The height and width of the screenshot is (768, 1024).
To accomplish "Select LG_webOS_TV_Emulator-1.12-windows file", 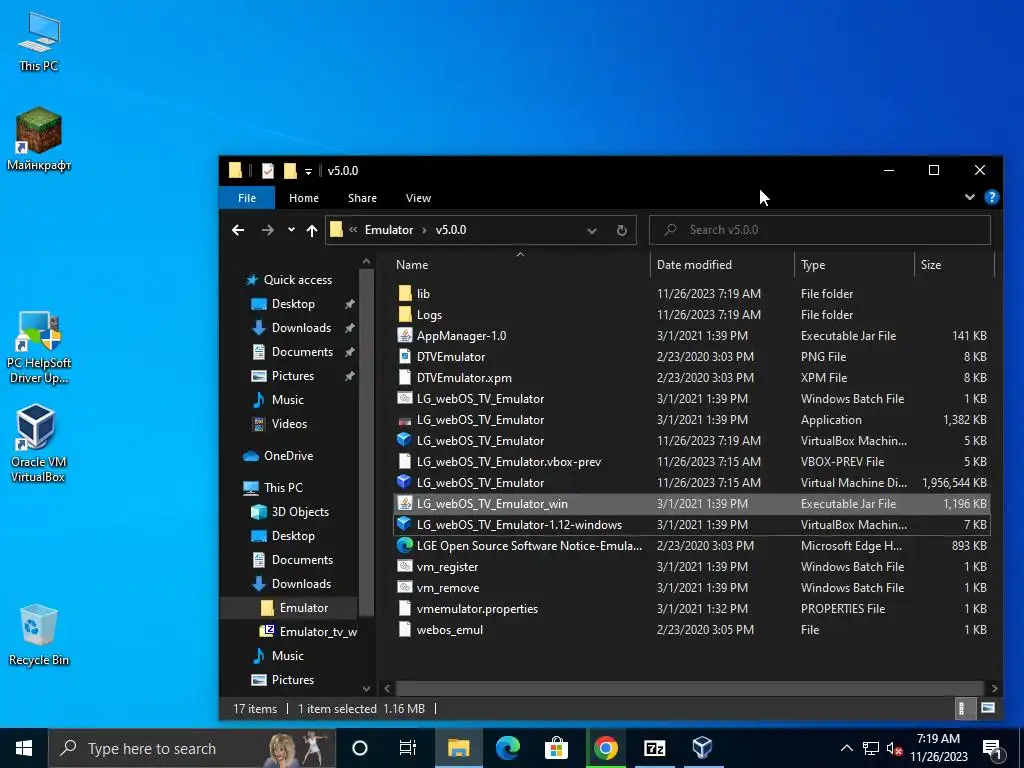I will coord(692,524).
